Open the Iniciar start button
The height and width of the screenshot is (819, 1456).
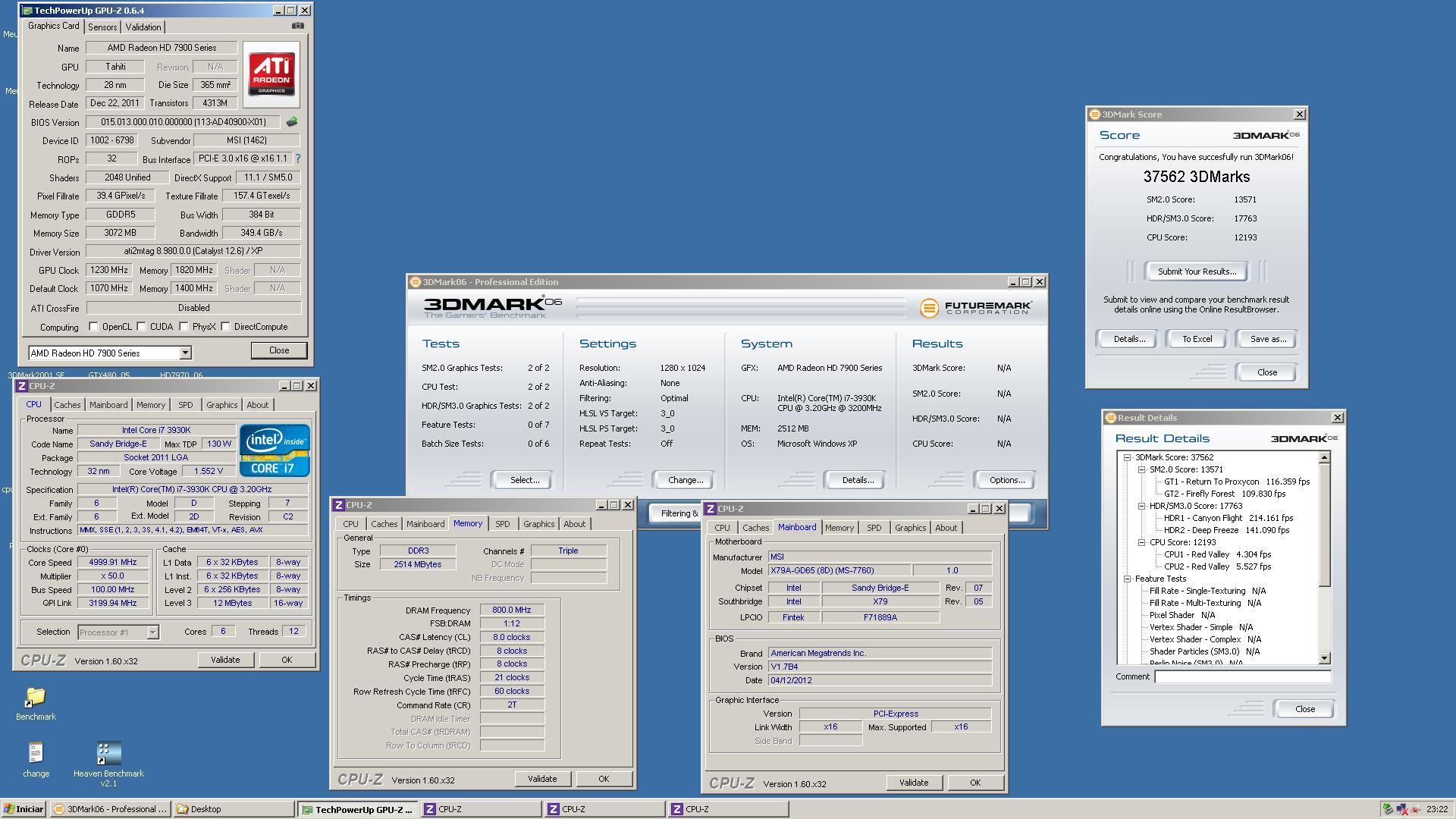pos(24,809)
